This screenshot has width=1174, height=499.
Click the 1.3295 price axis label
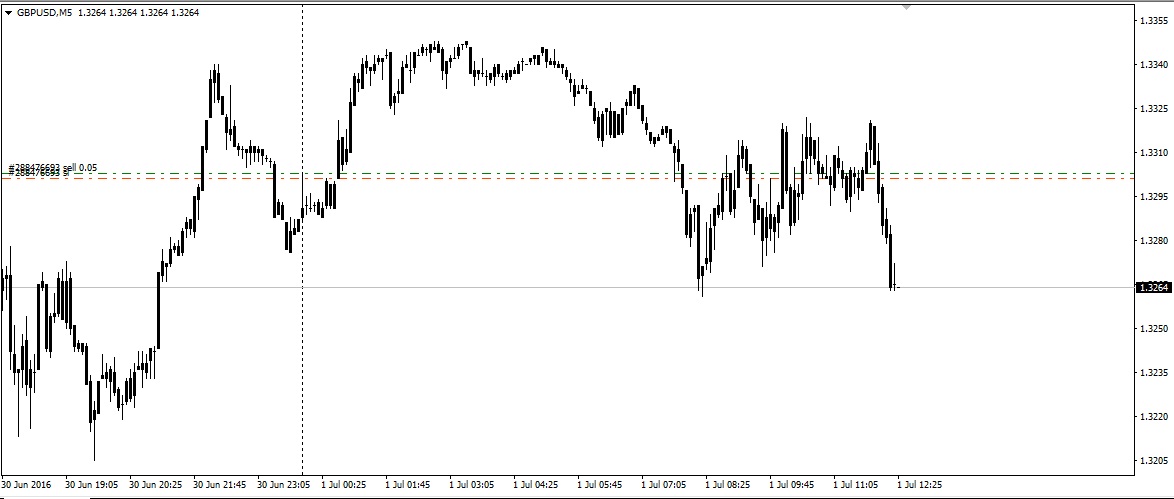1152,197
